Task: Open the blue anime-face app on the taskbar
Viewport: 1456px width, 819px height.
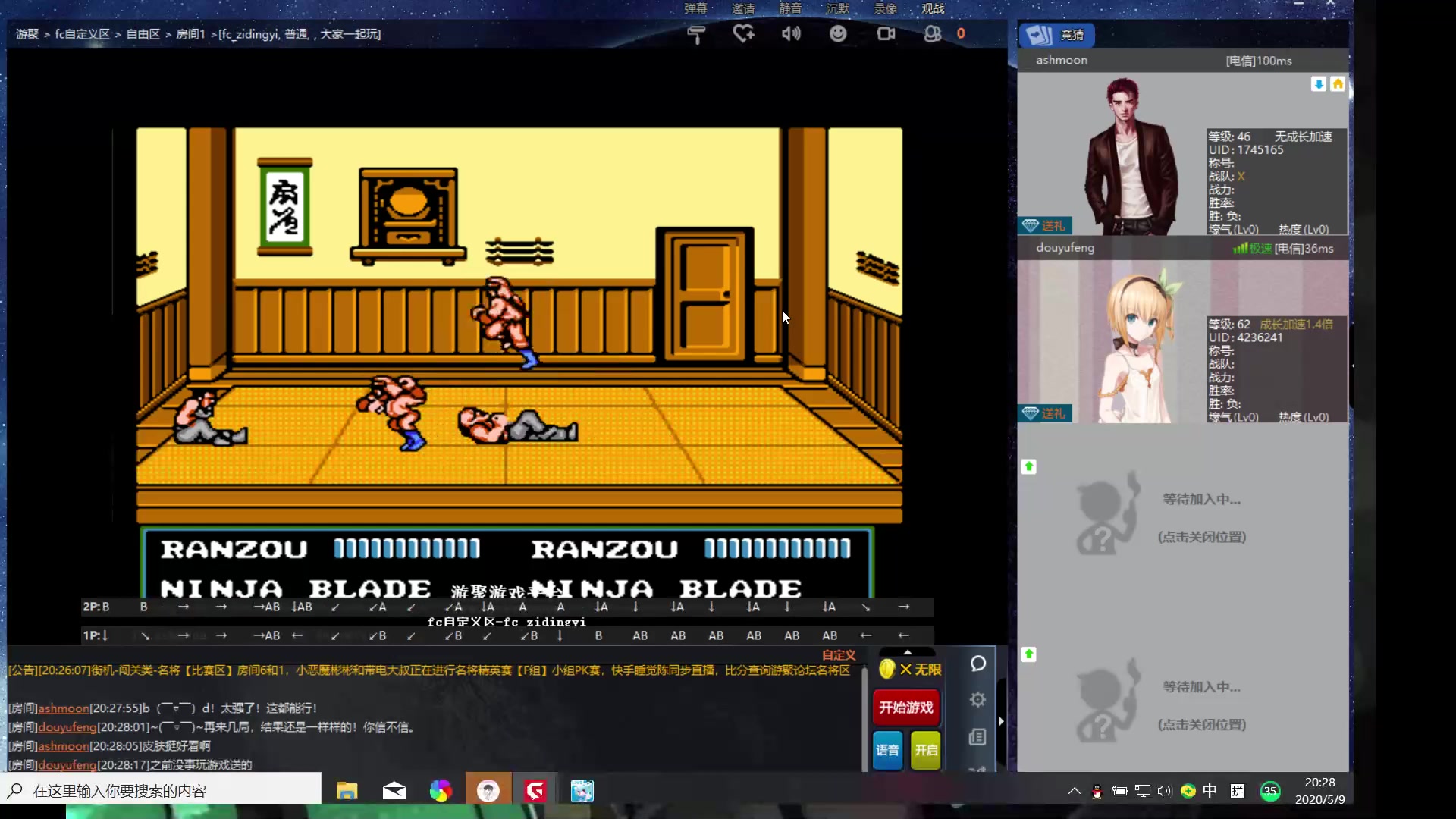Action: point(582,791)
